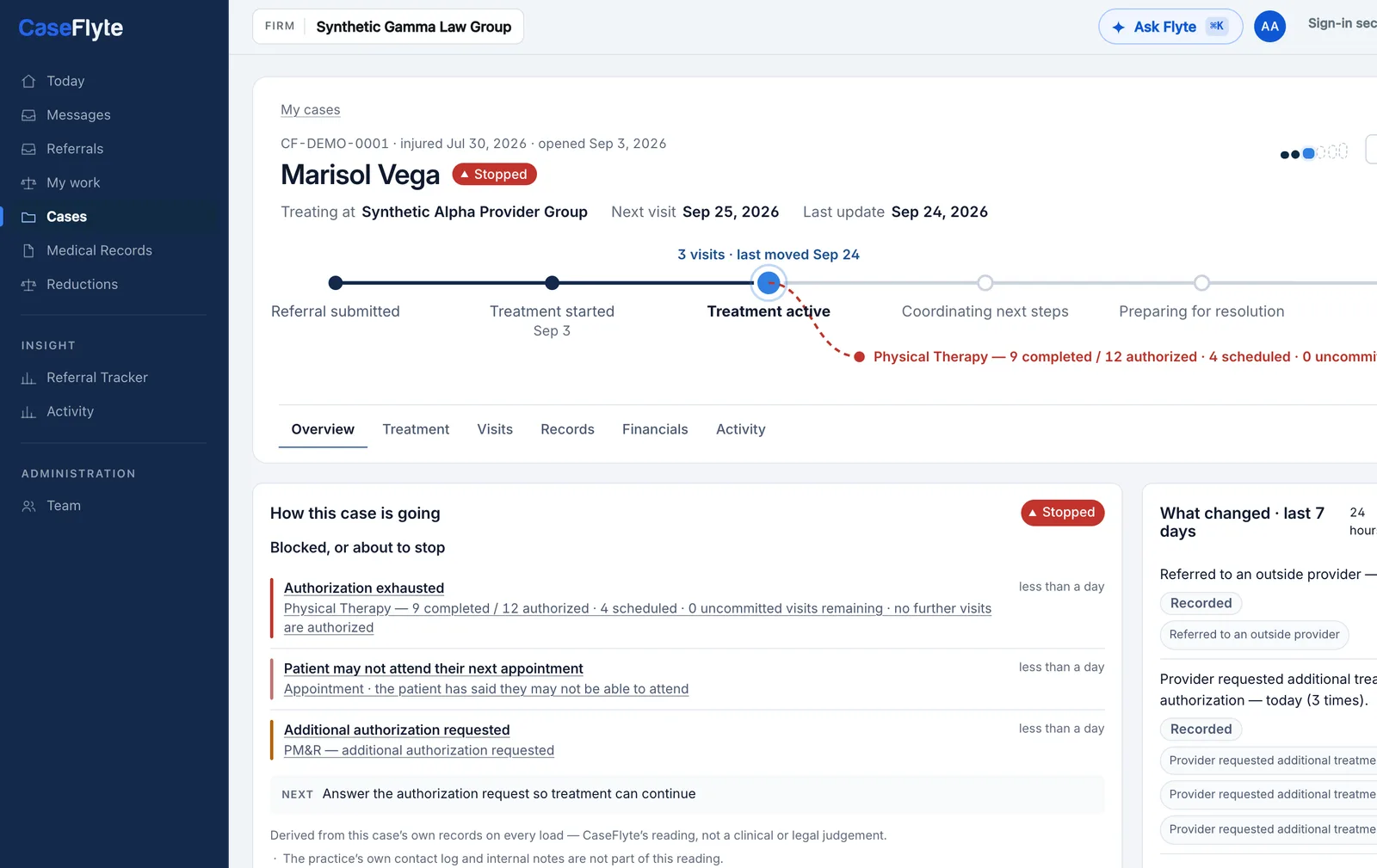Viewport: 1377px width, 868px height.
Task: Click the Coordinating next steps marker
Action: click(985, 283)
